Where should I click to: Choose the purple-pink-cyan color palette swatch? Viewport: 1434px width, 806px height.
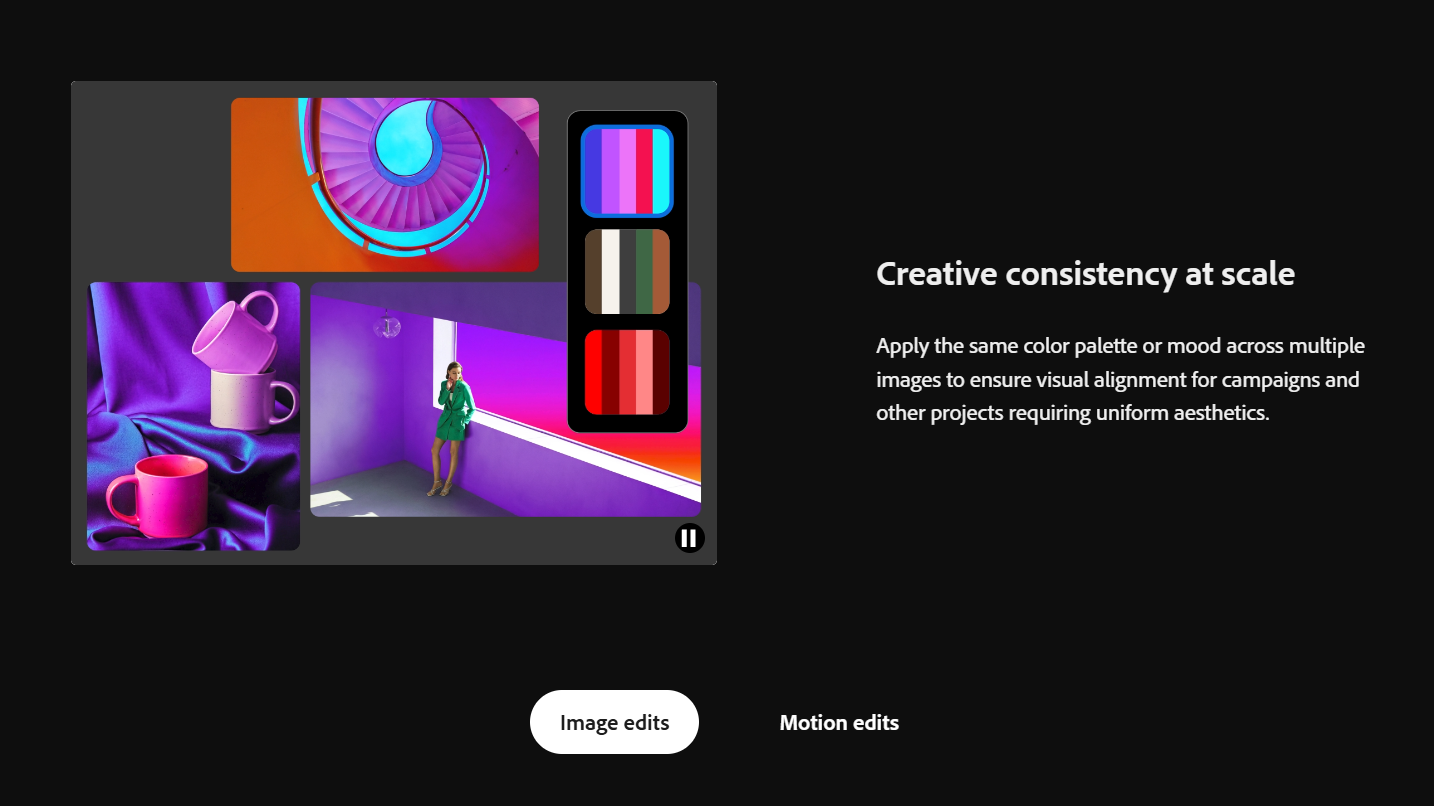[627, 171]
